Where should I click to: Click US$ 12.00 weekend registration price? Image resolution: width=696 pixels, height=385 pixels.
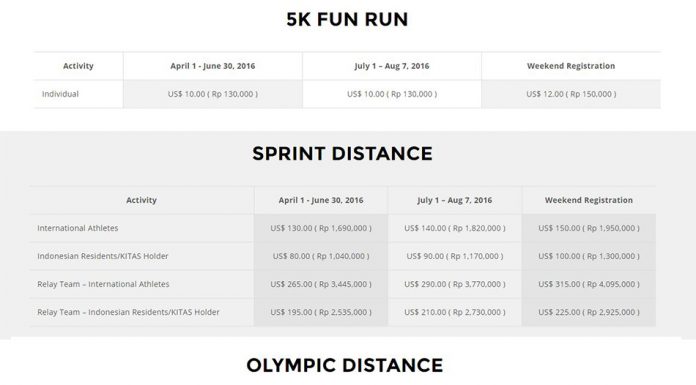[571, 94]
